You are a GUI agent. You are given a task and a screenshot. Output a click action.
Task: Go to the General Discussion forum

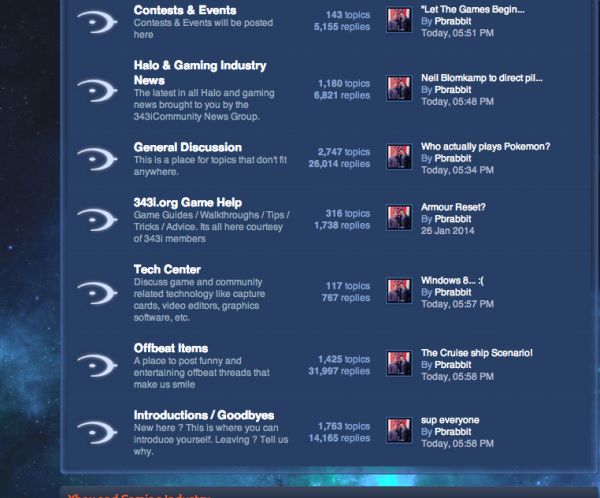point(190,147)
